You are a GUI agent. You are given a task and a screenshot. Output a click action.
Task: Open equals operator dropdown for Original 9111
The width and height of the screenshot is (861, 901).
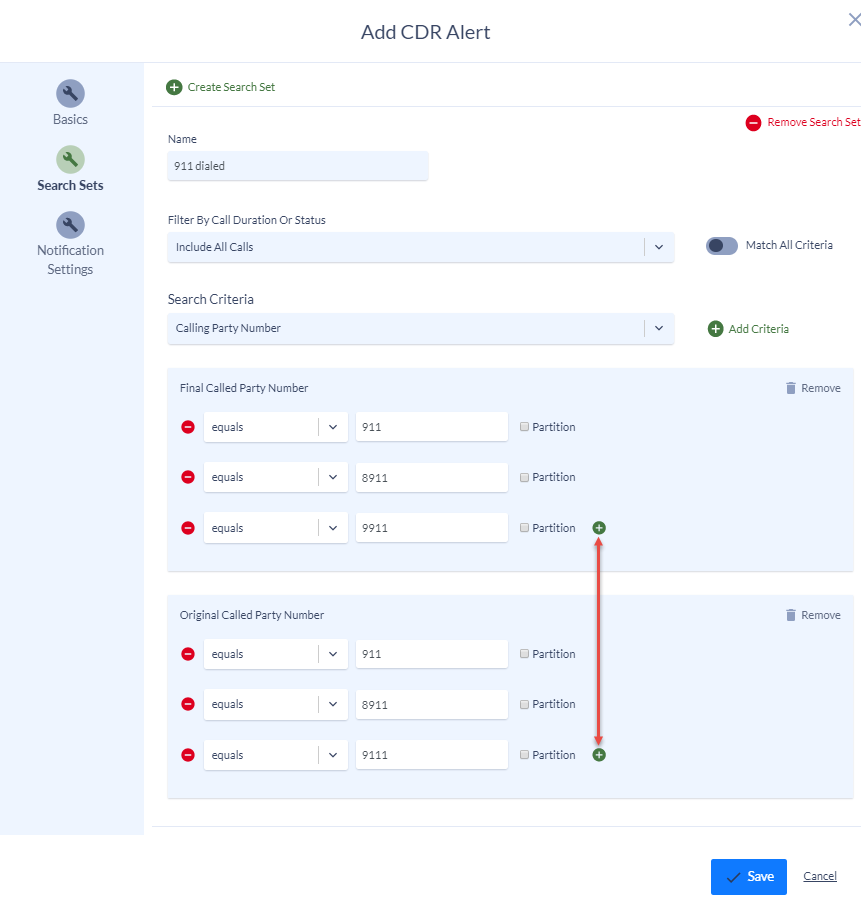pos(276,754)
